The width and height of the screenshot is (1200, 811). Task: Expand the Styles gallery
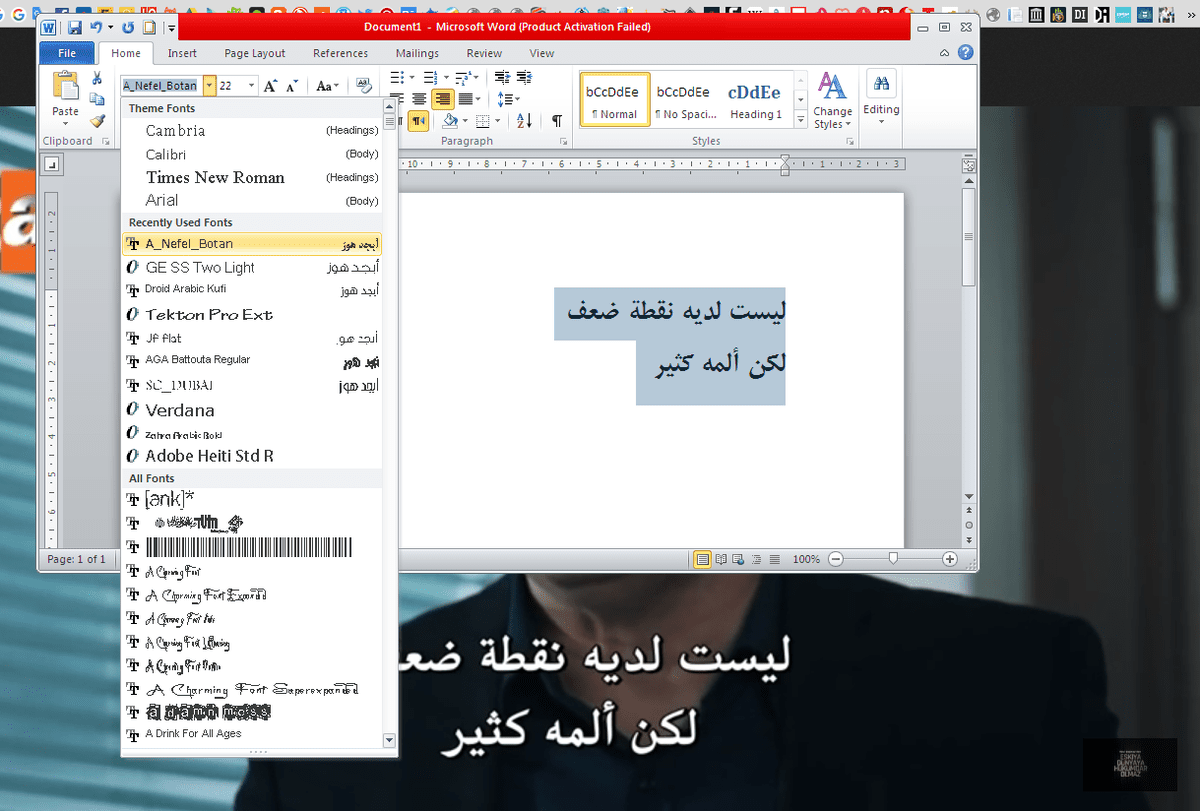(801, 120)
